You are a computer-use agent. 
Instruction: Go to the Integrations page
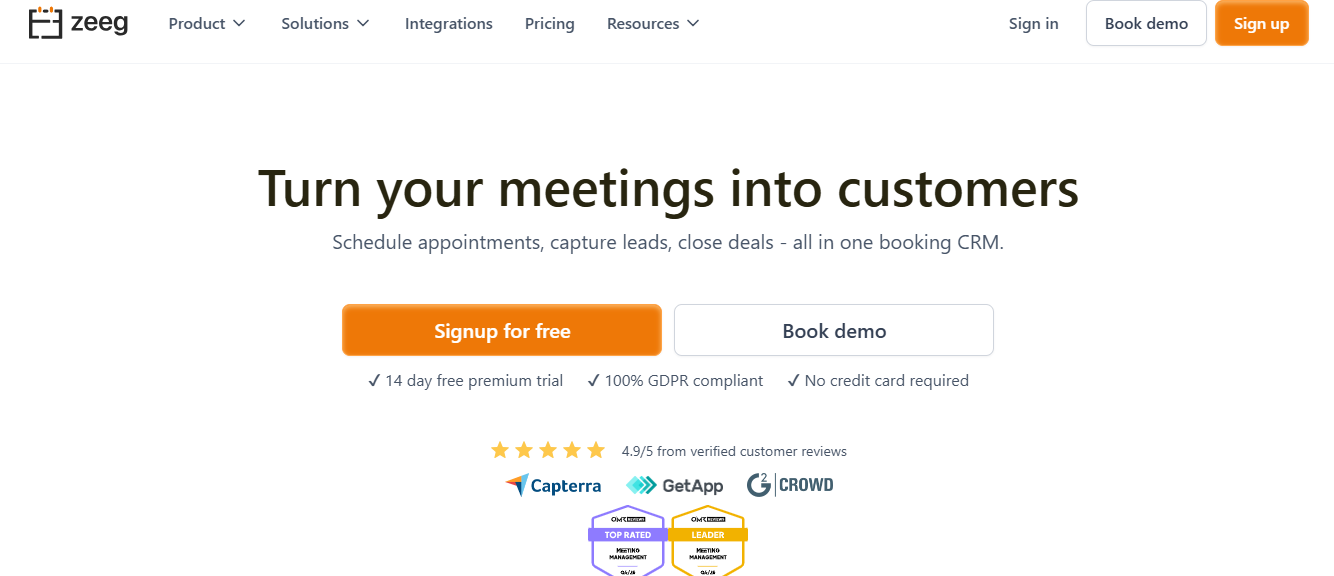[x=448, y=23]
